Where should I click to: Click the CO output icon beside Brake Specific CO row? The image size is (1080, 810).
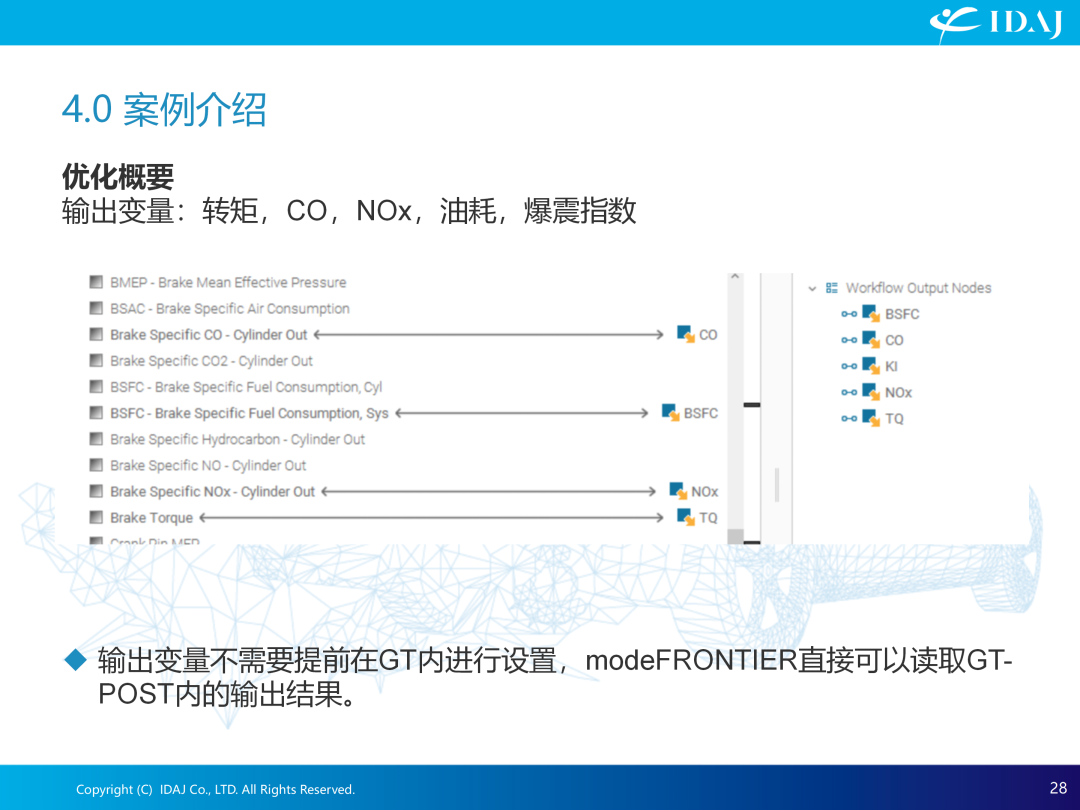click(x=686, y=335)
